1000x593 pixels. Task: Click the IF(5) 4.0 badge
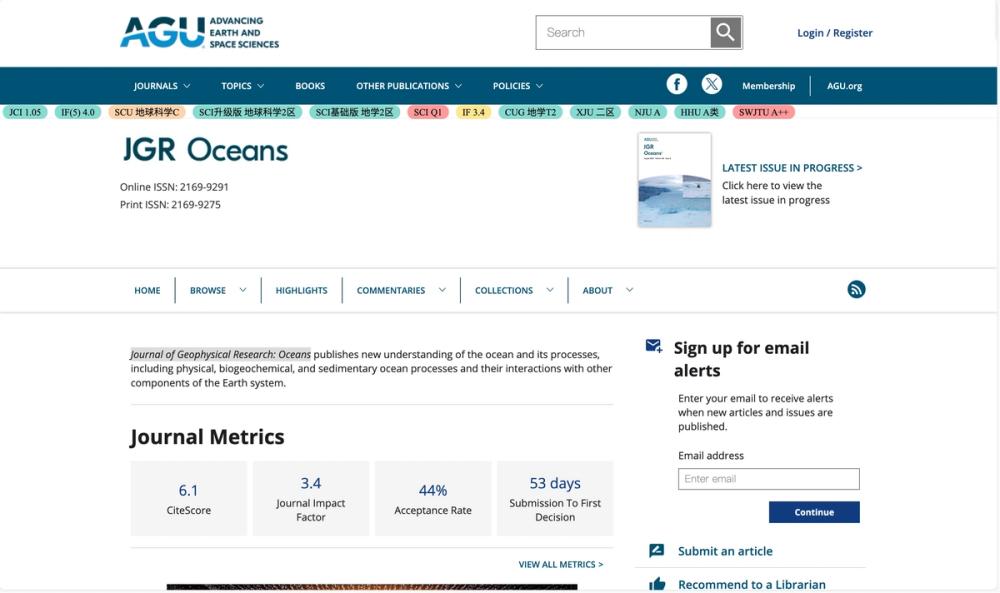[78, 112]
